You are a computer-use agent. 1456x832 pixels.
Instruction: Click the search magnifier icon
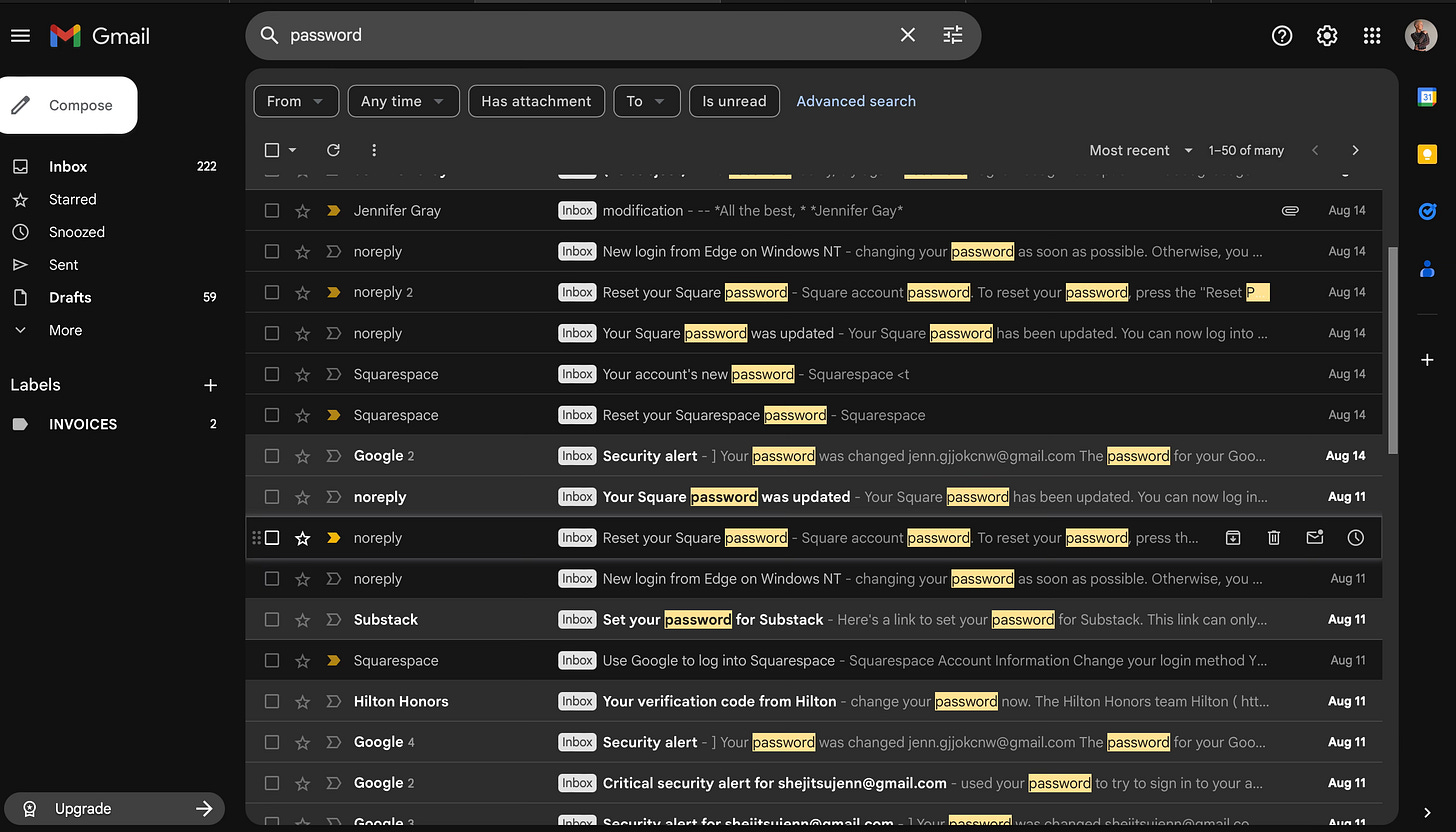(x=268, y=35)
